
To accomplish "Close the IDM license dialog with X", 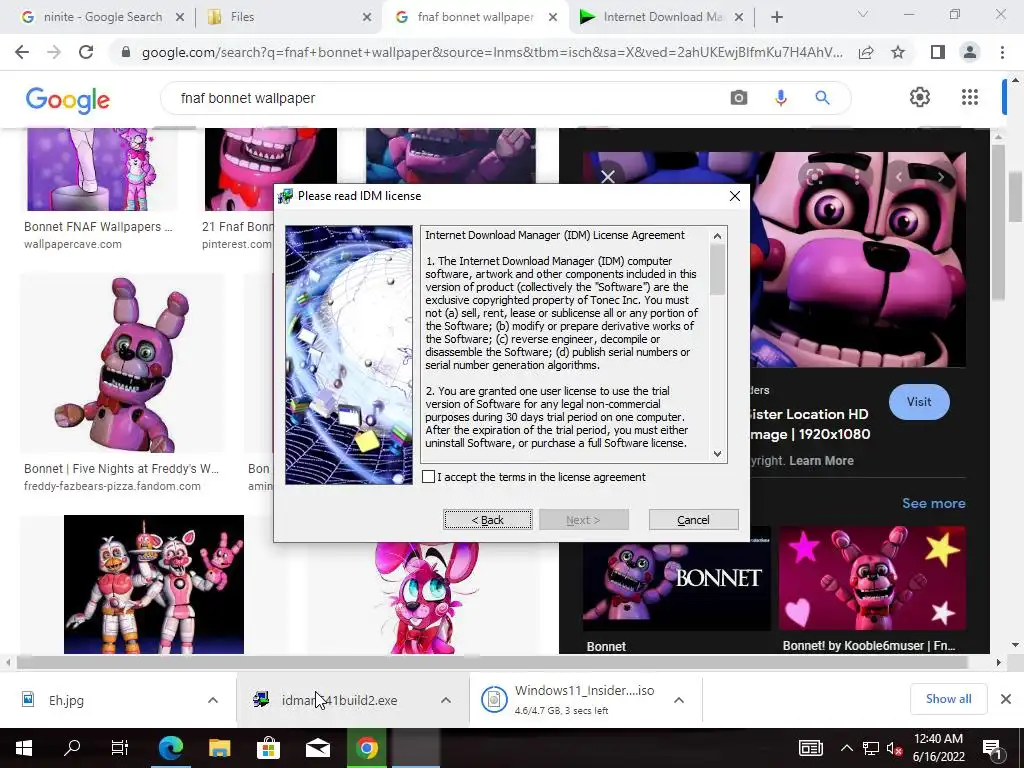I will pos(735,196).
